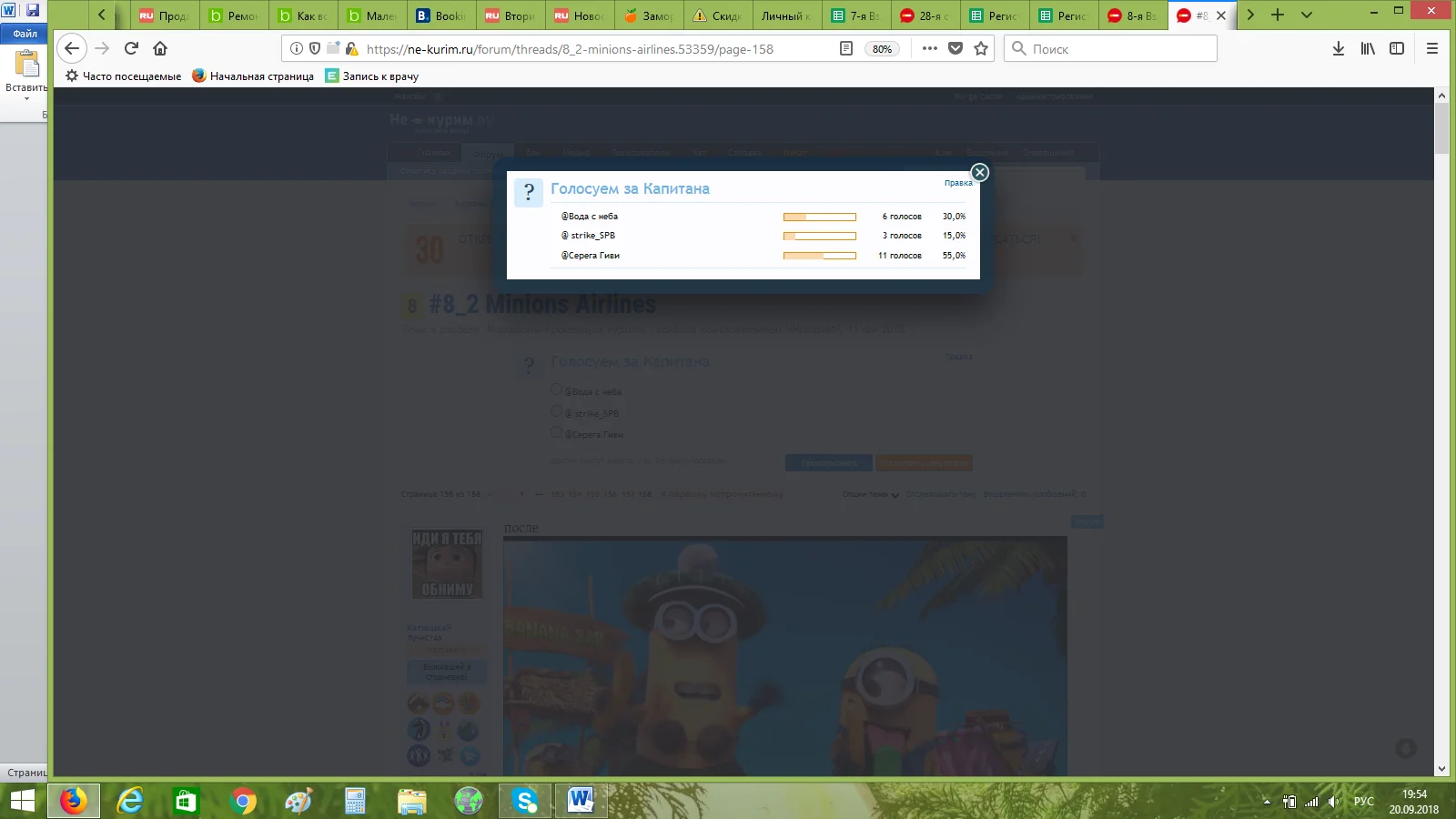Bookmark this page with the star
The image size is (1456, 819).
(981, 48)
